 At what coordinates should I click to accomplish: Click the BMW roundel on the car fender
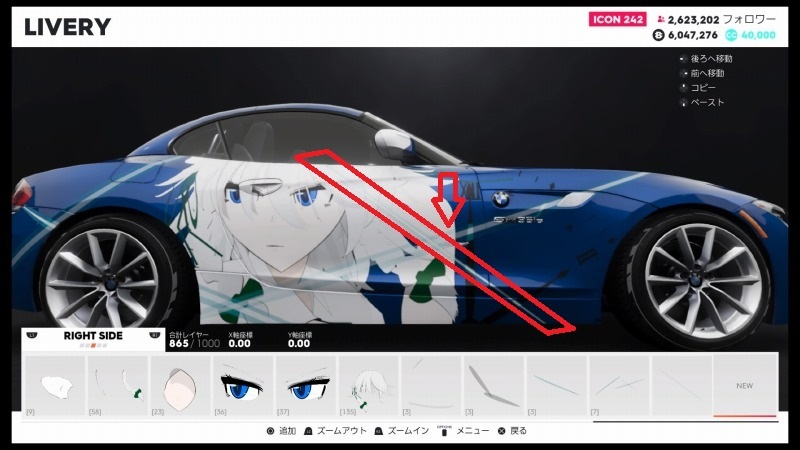pyautogui.click(x=501, y=199)
